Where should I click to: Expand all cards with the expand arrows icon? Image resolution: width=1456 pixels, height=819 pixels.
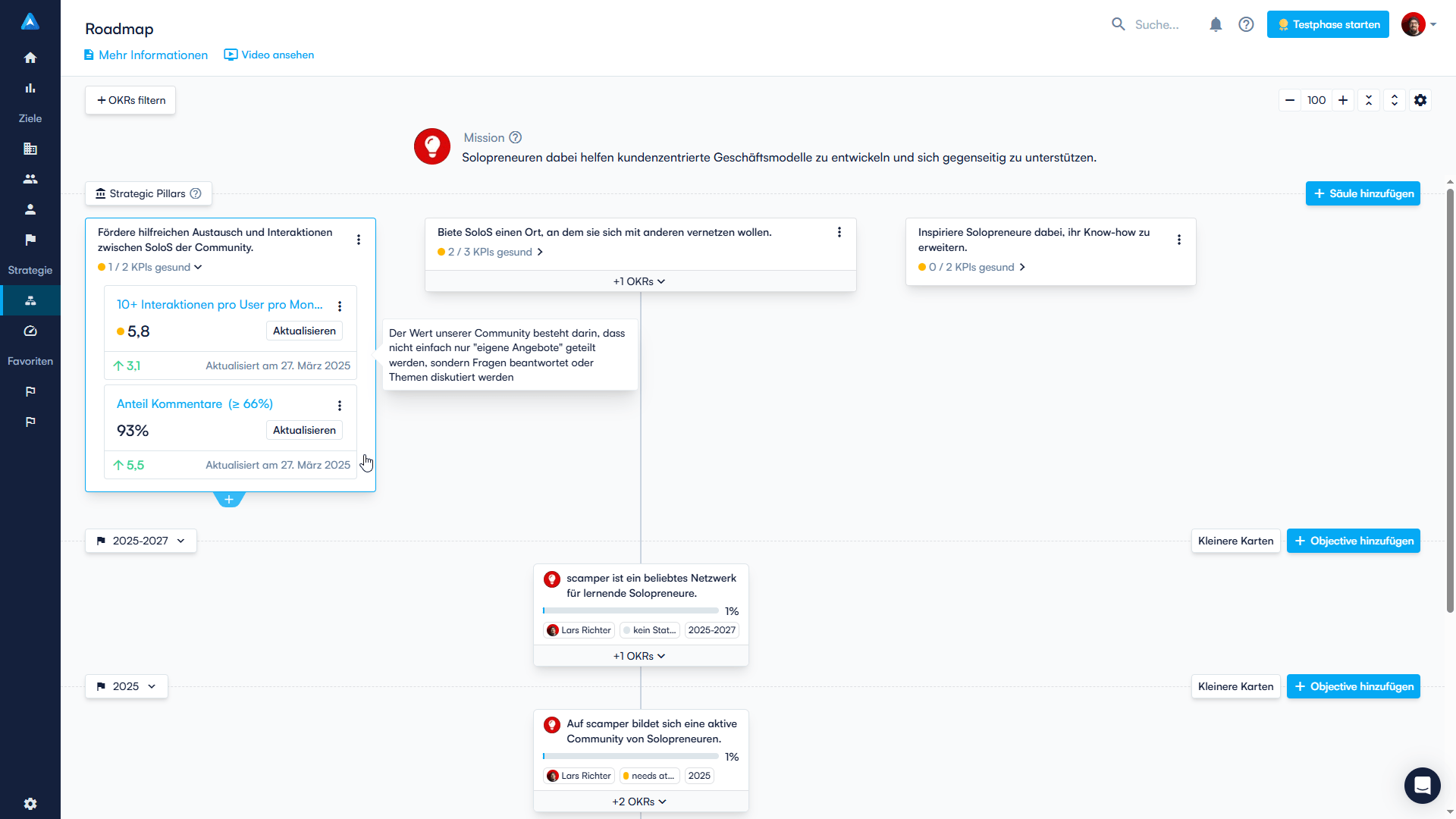pos(1395,100)
